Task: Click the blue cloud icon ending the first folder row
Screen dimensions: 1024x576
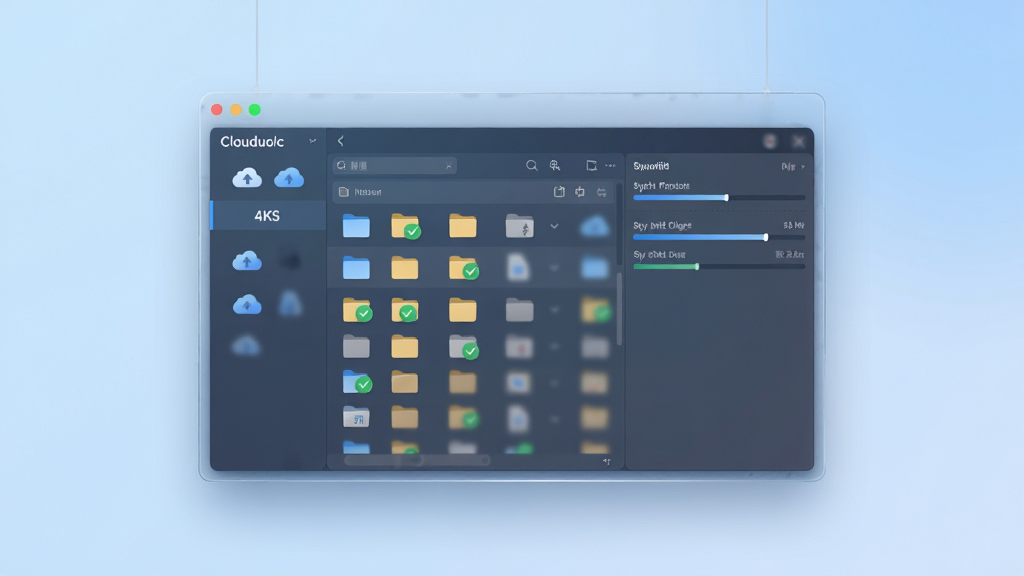Action: pos(595,227)
